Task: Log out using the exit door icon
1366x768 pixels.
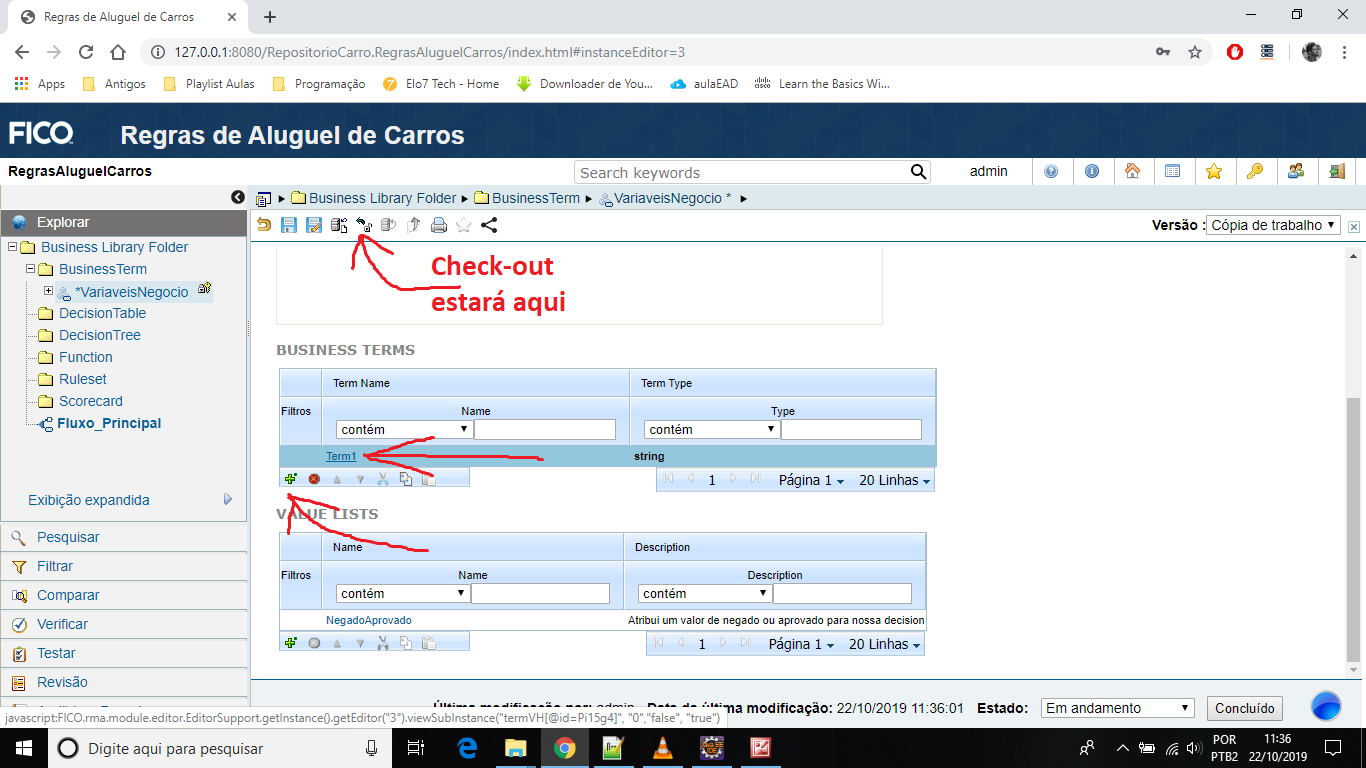Action: [1336, 171]
